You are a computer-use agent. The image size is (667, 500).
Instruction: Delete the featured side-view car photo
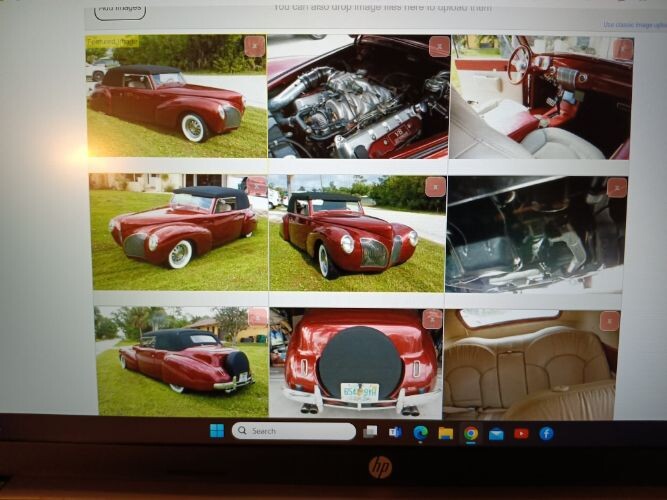(x=254, y=46)
